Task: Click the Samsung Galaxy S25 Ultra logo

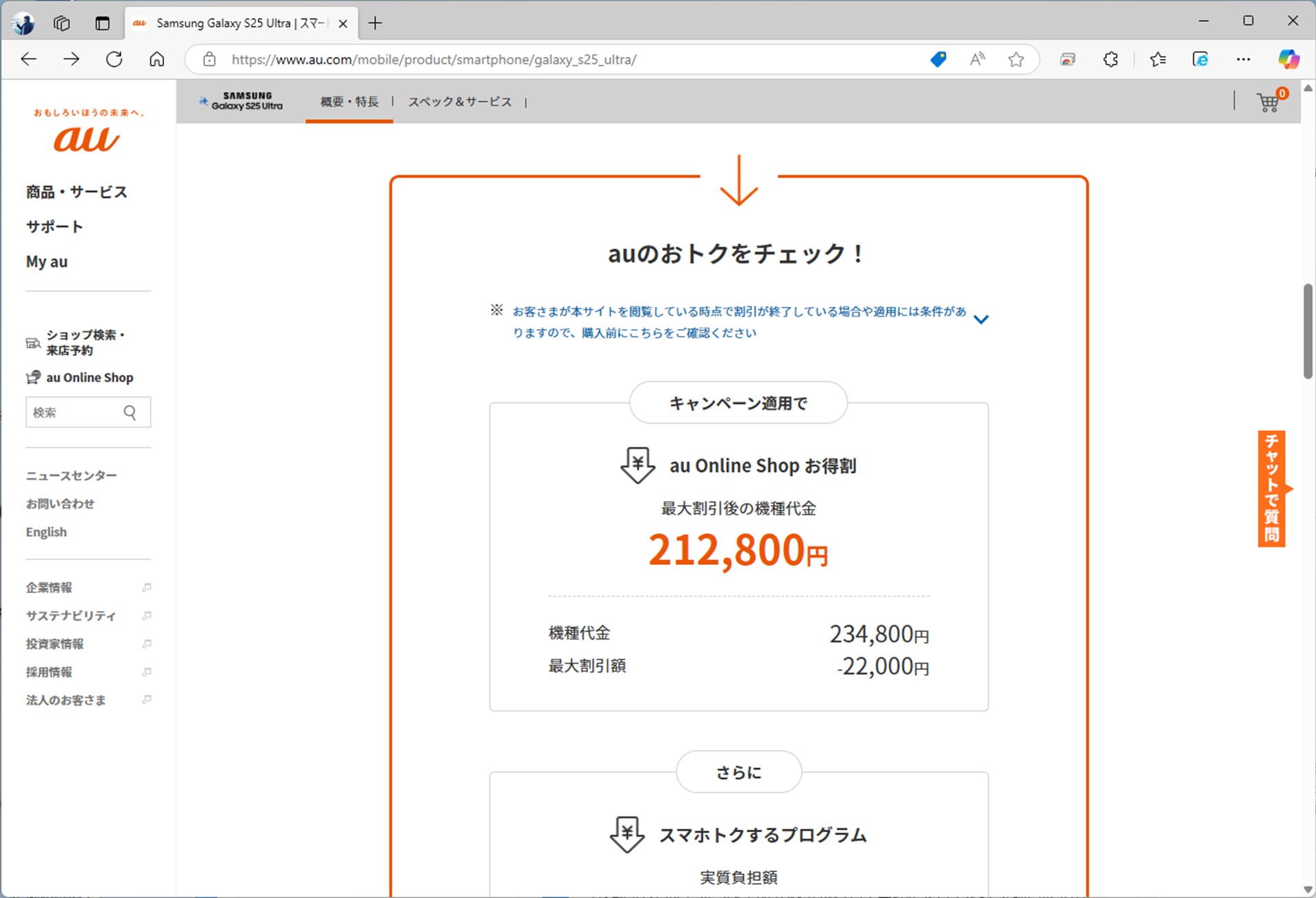Action: [x=241, y=101]
